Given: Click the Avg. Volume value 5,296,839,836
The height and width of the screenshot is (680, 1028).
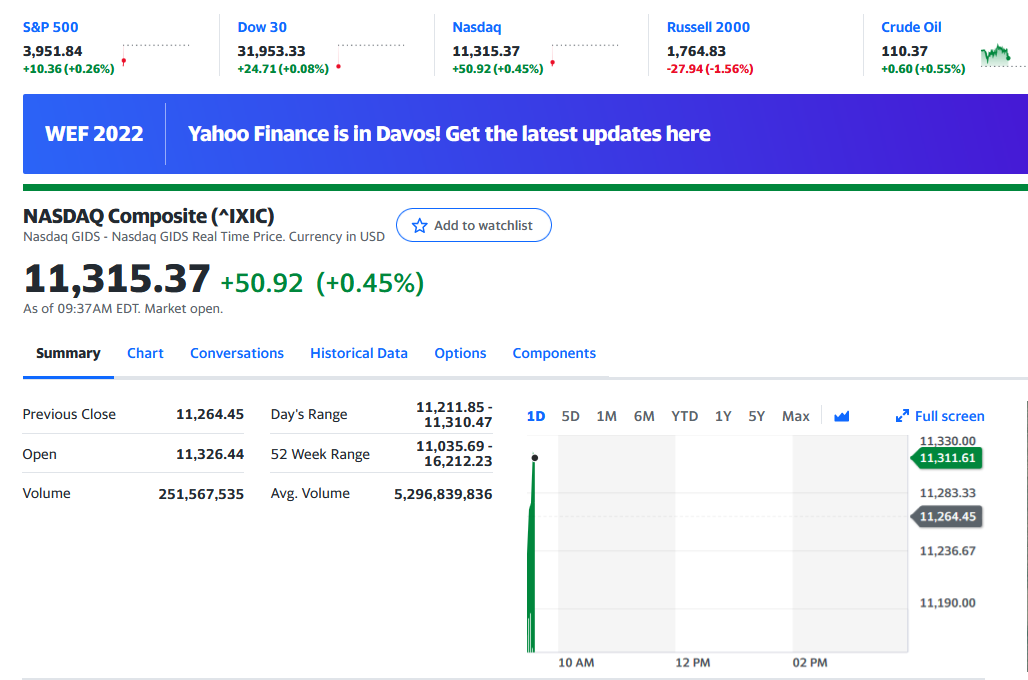Looking at the screenshot, I should [x=443, y=494].
